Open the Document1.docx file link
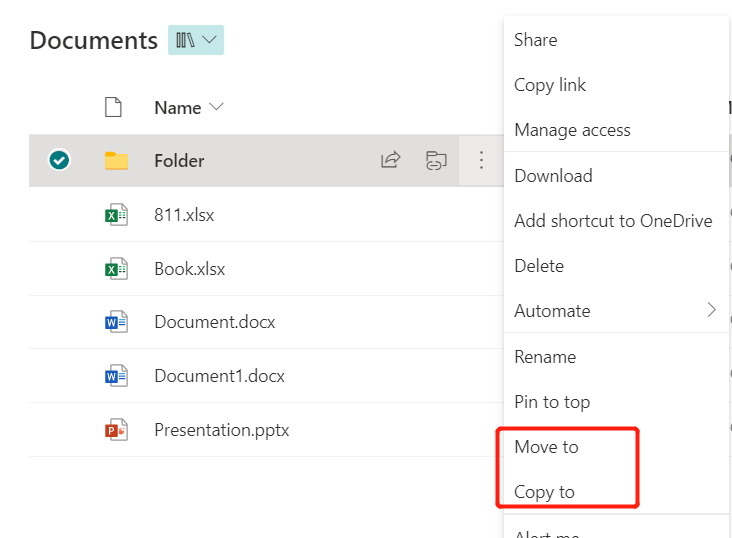This screenshot has height=538, width=732. coord(219,376)
